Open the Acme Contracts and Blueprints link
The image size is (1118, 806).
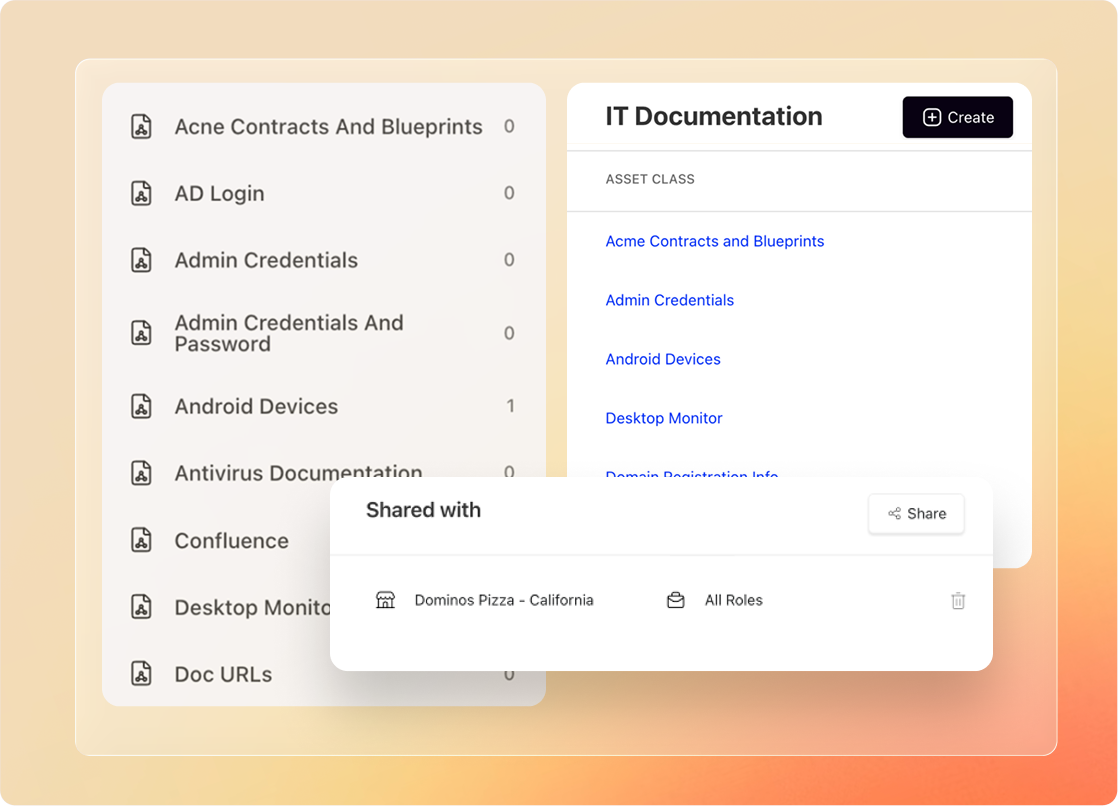(x=714, y=241)
